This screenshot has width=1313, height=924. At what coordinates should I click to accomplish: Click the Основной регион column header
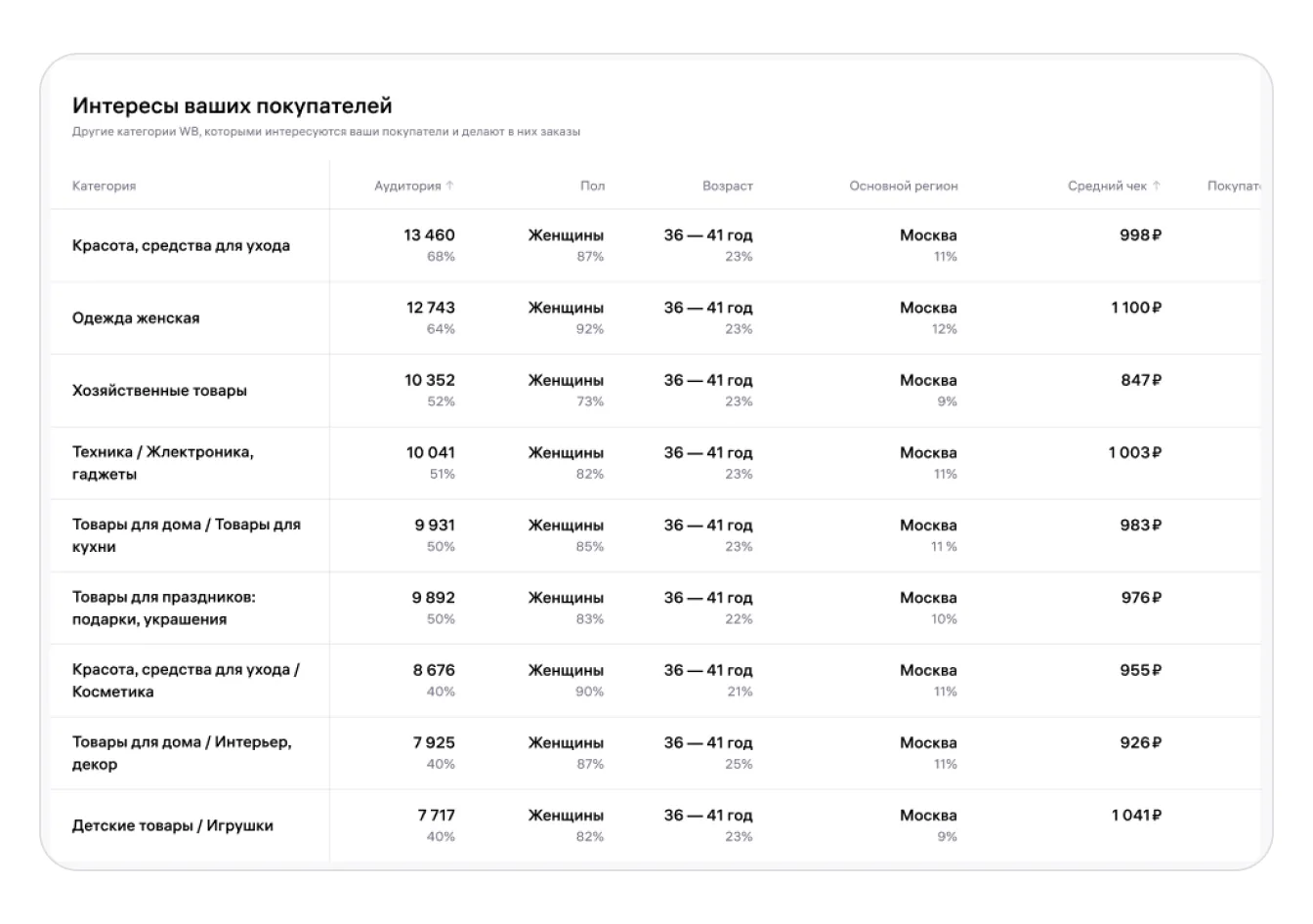(903, 186)
